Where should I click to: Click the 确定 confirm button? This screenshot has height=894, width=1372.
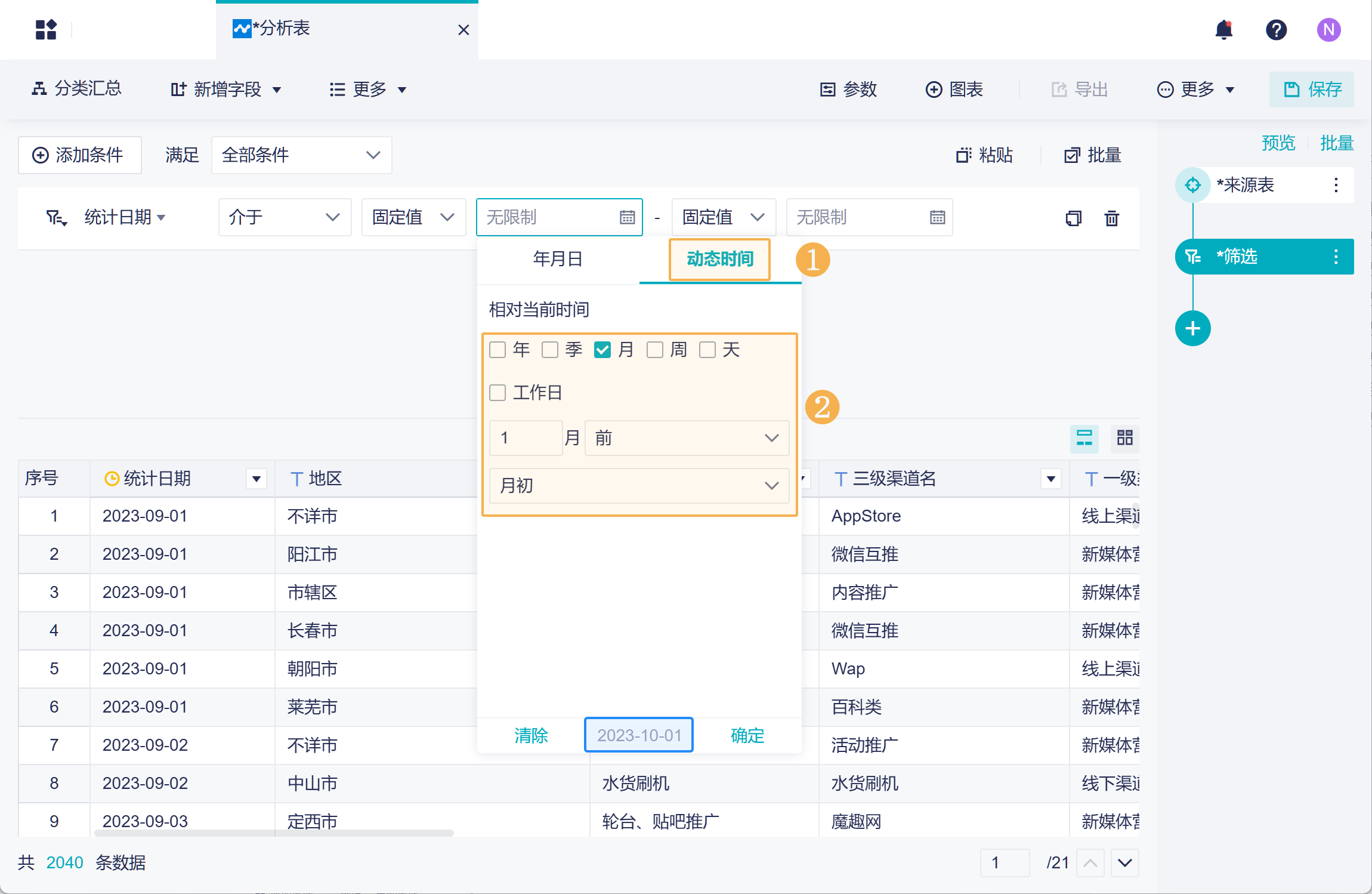tap(747, 735)
